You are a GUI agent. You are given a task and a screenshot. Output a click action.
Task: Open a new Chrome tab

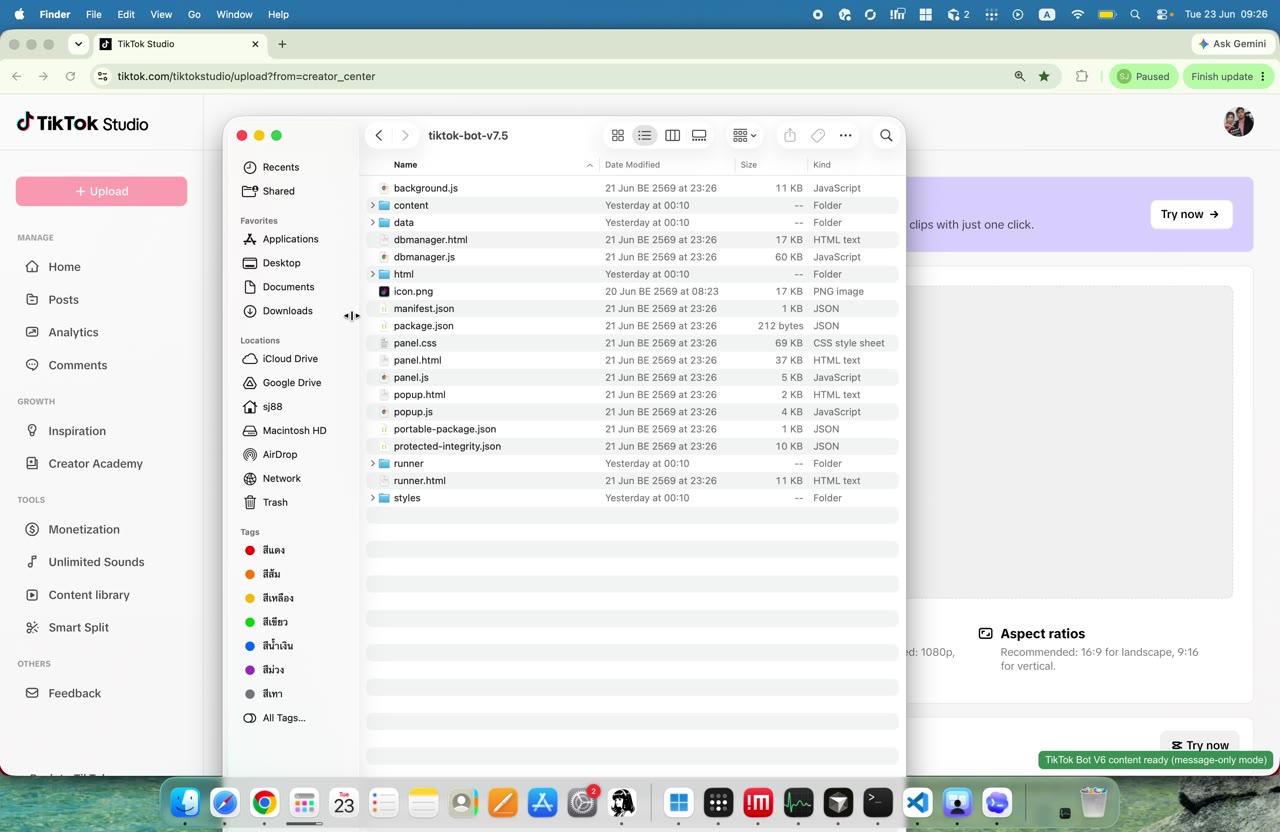click(282, 44)
